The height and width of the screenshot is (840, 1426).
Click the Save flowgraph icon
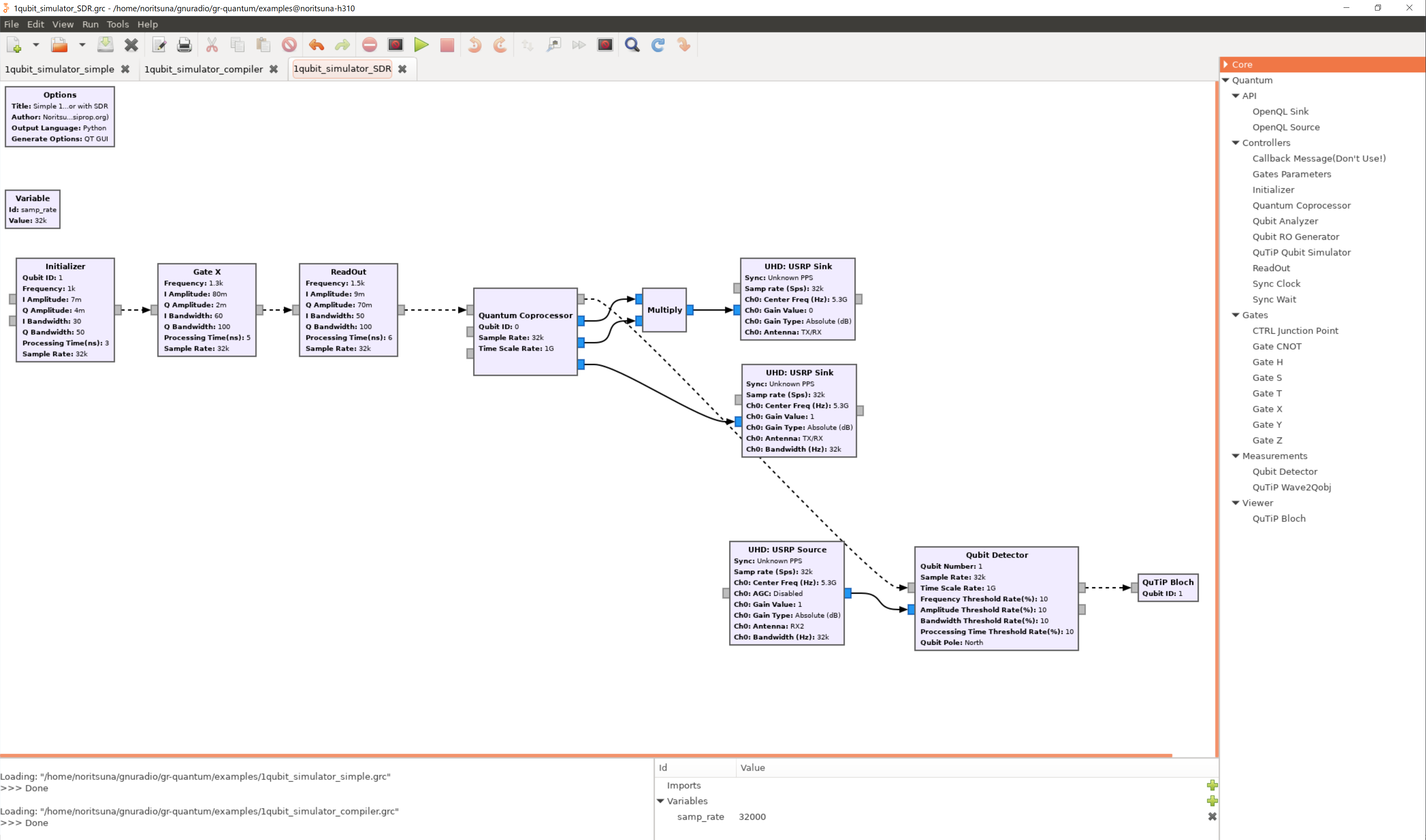(105, 45)
